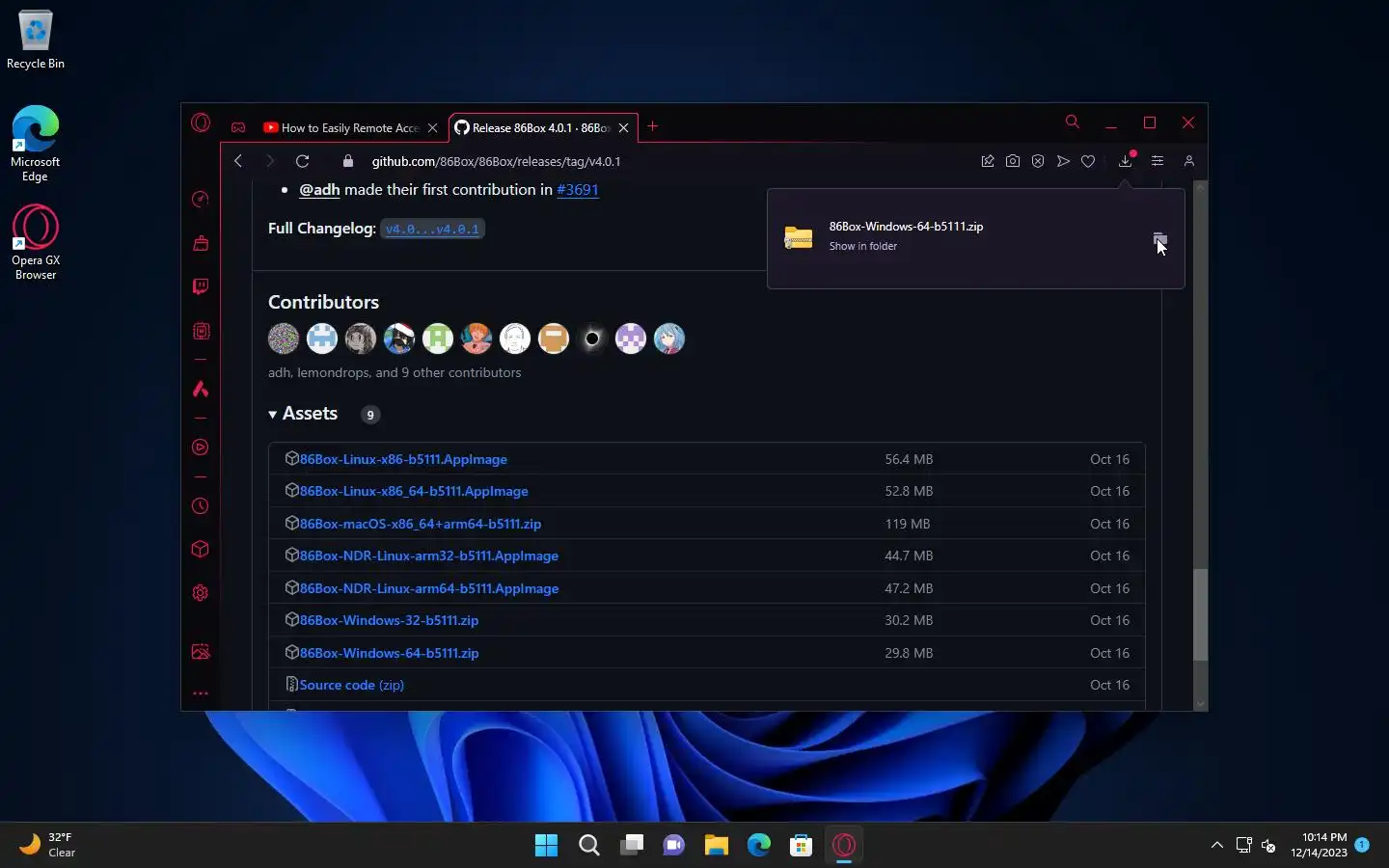The height and width of the screenshot is (868, 1389).
Task: Open My Flow send arrow icon
Action: tap(1063, 161)
